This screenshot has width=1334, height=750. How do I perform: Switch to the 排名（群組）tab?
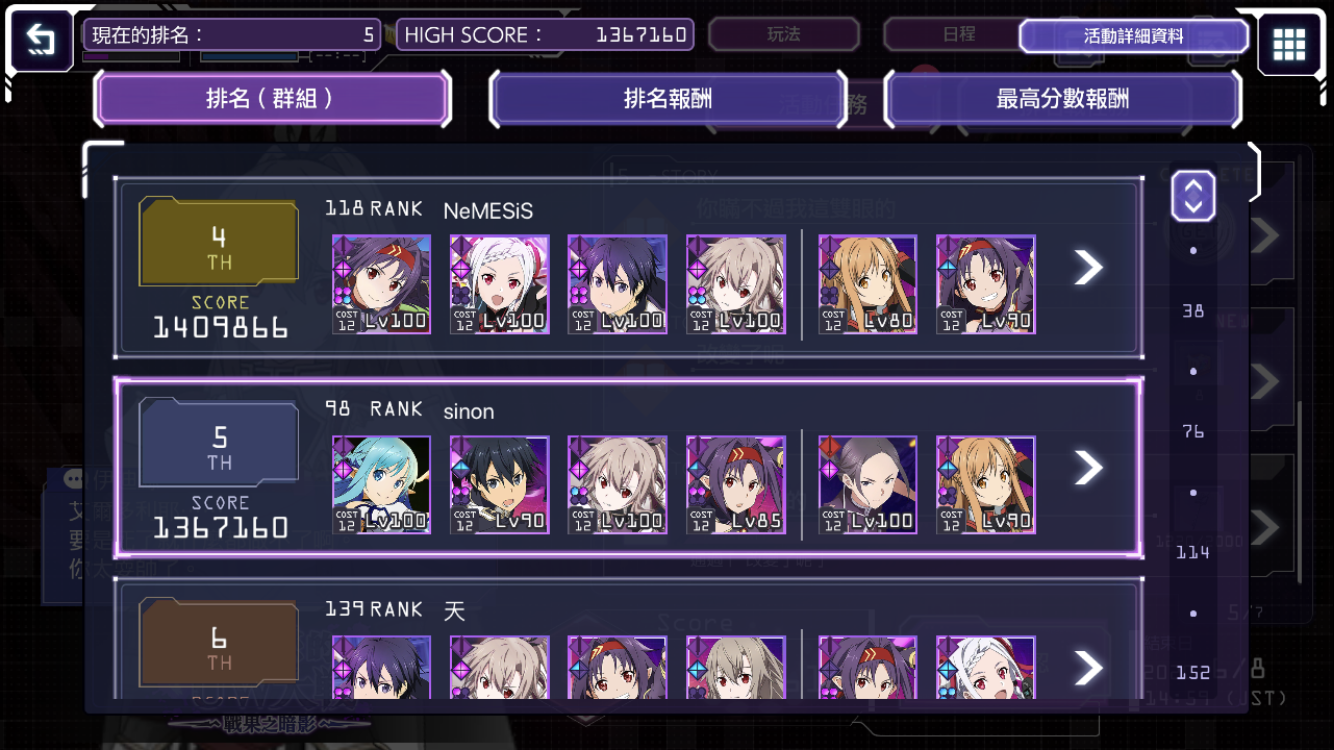pos(270,99)
